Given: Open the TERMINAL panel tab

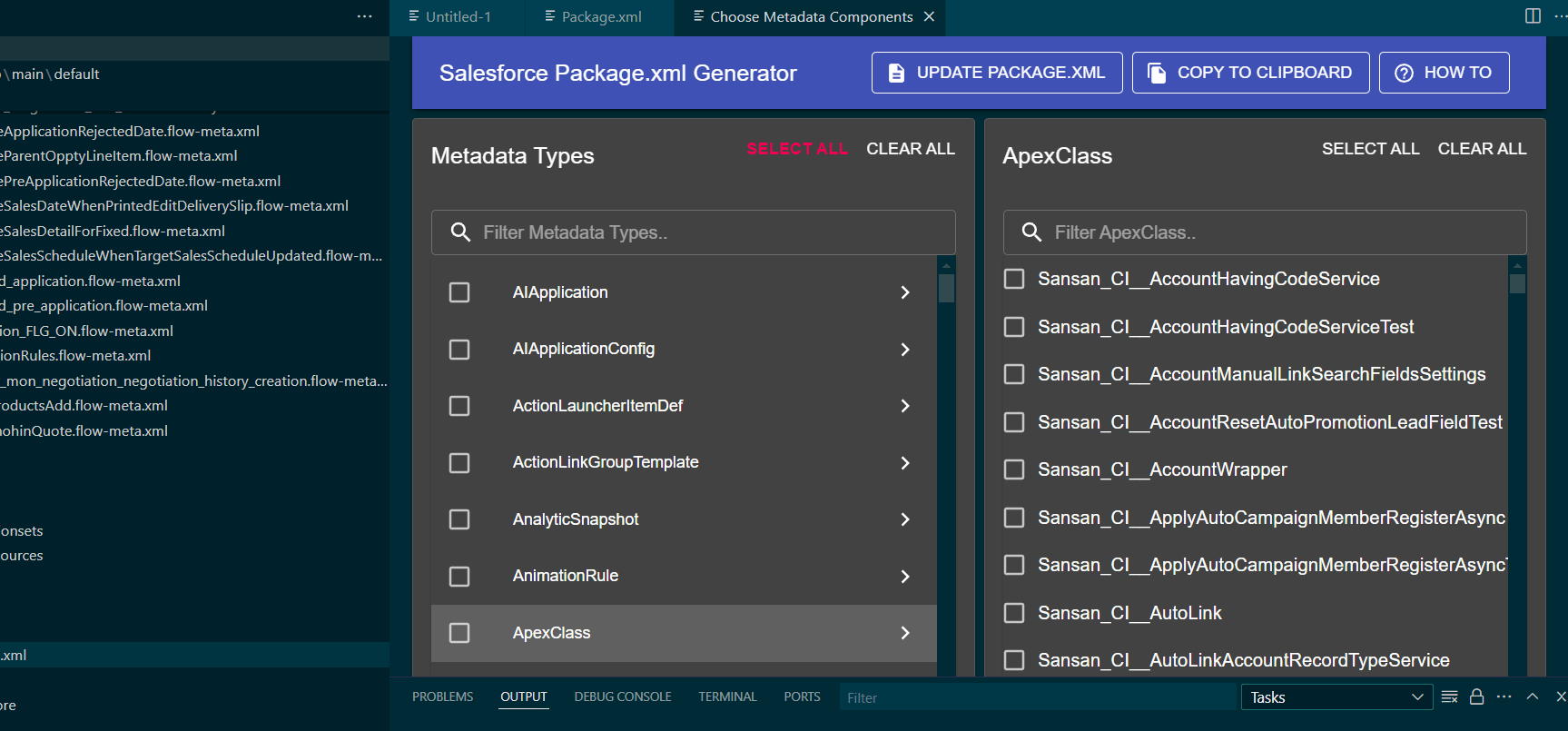Looking at the screenshot, I should pyautogui.click(x=727, y=696).
